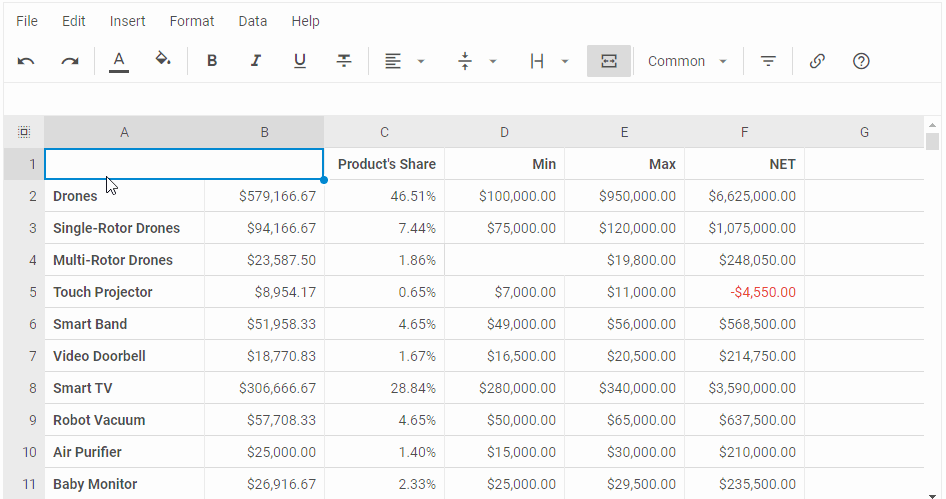Open the Format menu
Image resolution: width=946 pixels, height=499 pixels.
192,21
